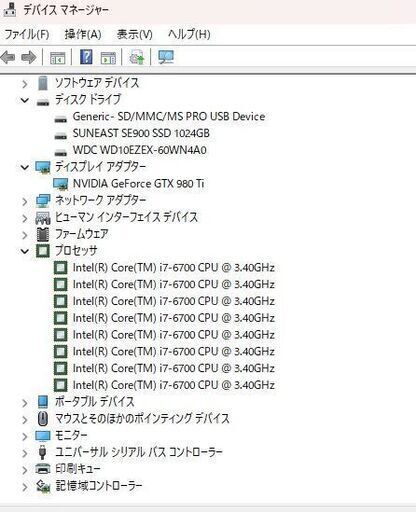Expand the モニター node
The image size is (416, 512).
(x=24, y=436)
